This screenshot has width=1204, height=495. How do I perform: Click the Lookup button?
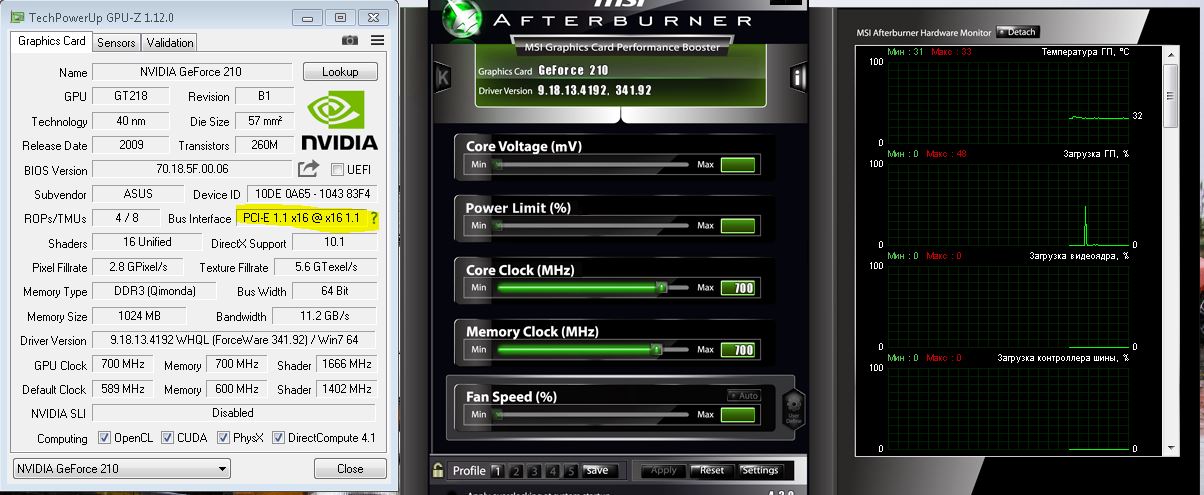(340, 72)
